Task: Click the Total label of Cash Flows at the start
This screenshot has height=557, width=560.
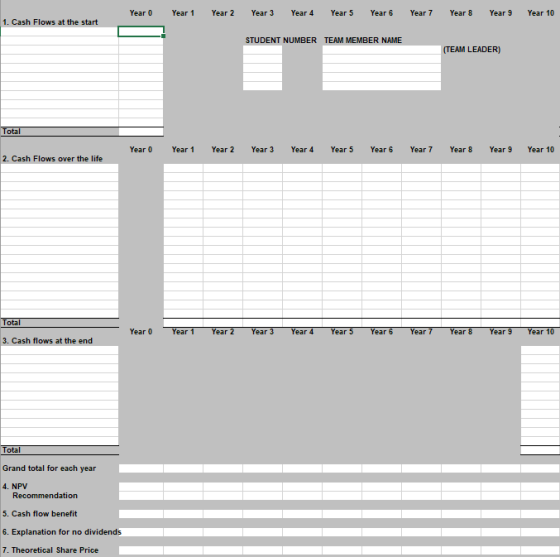Action: [11, 131]
